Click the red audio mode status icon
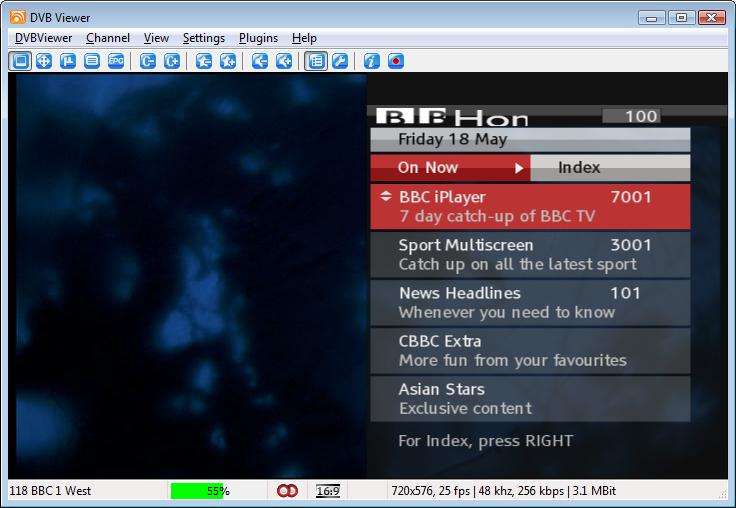This screenshot has height=508, width=736. click(287, 491)
